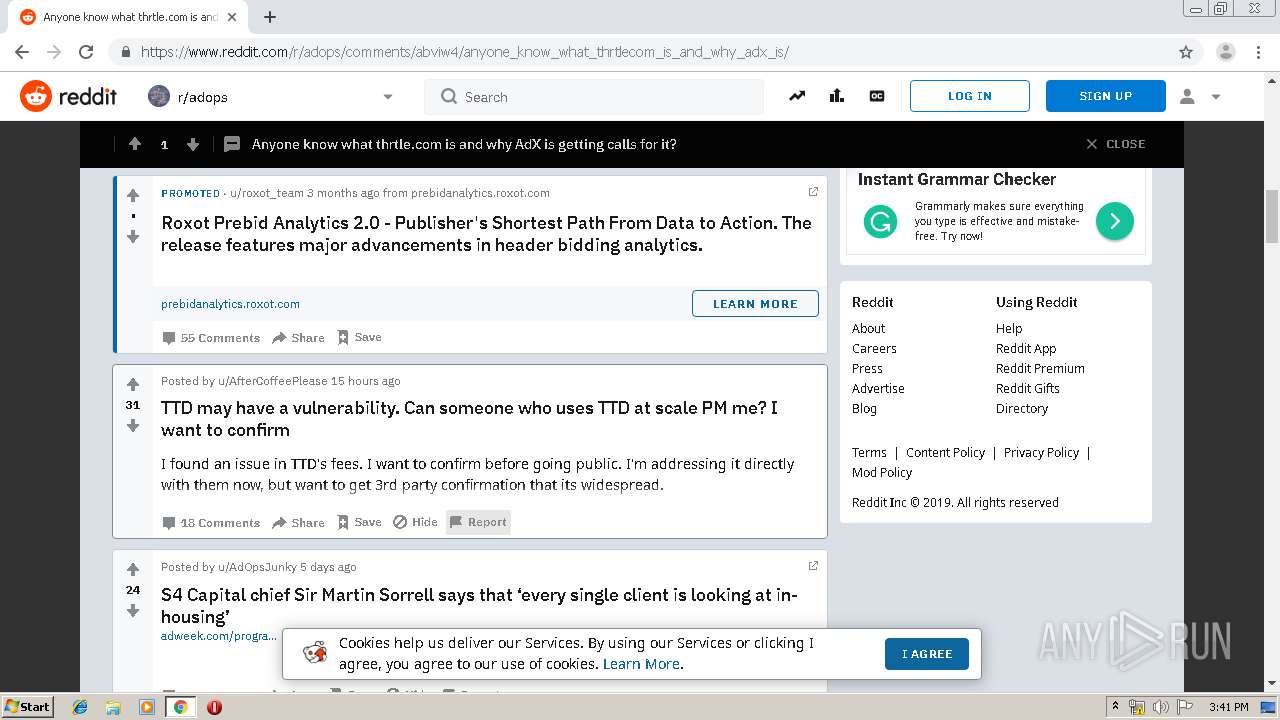Open S4 Capital Sorrell post title

pos(479,606)
